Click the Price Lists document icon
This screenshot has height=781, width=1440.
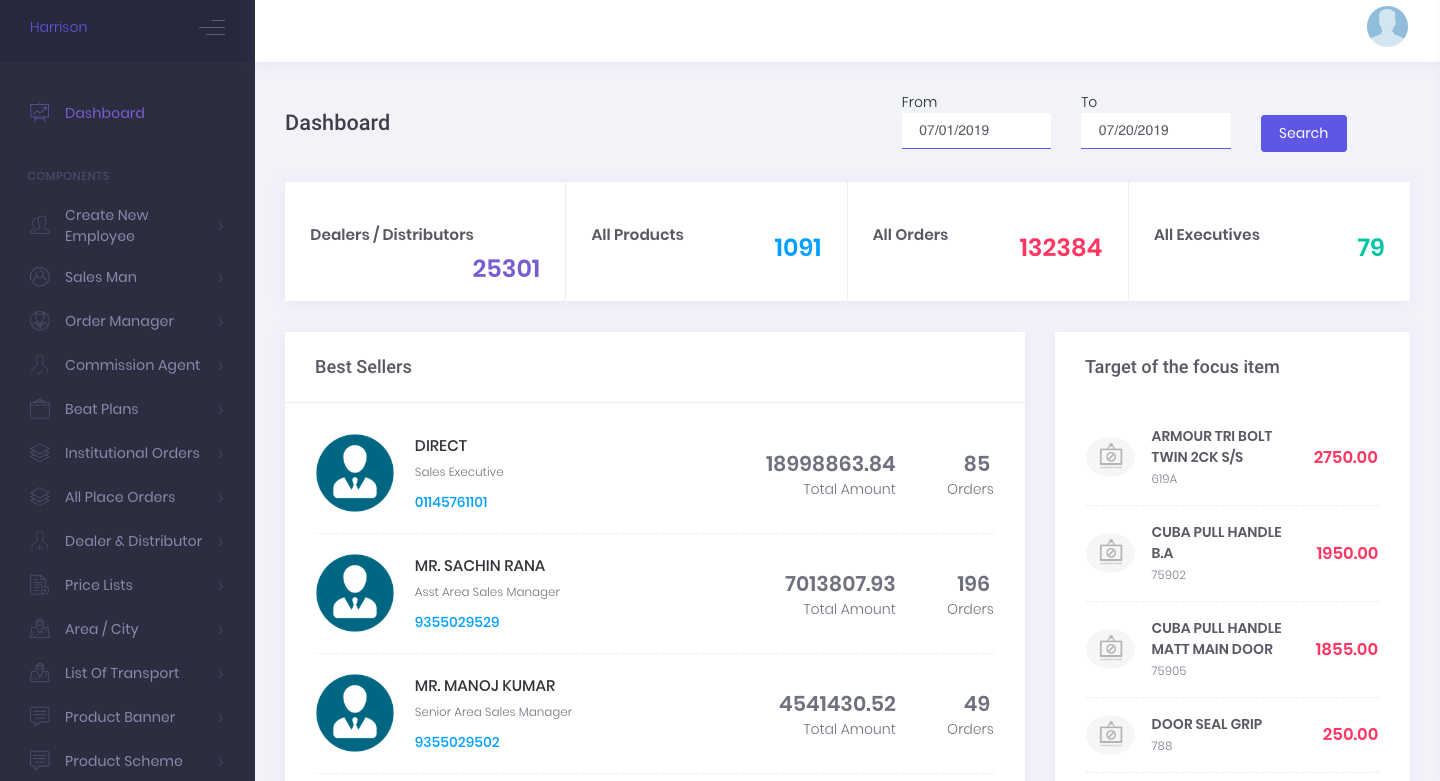[x=39, y=585]
